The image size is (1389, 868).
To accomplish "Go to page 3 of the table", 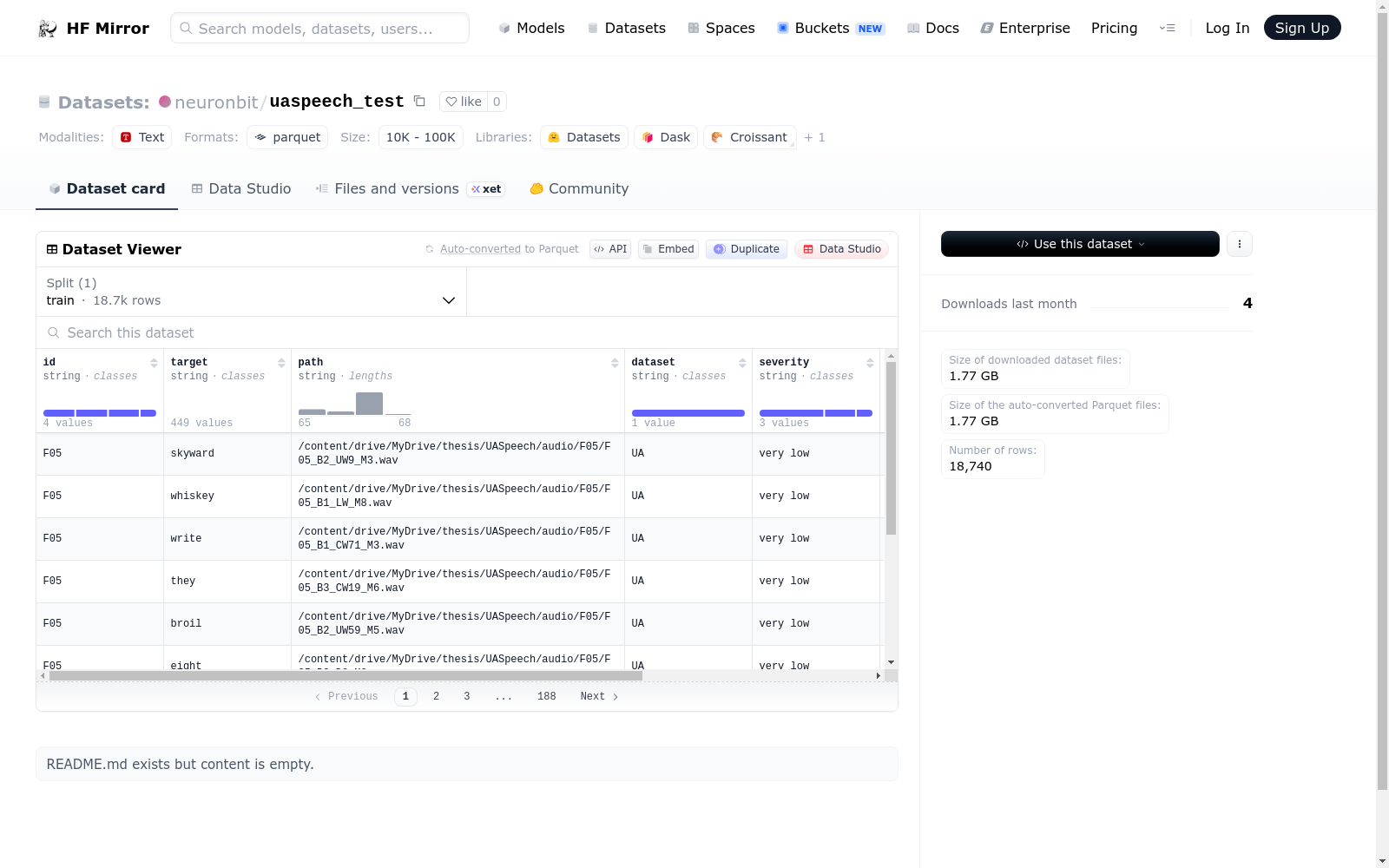I will point(467,696).
